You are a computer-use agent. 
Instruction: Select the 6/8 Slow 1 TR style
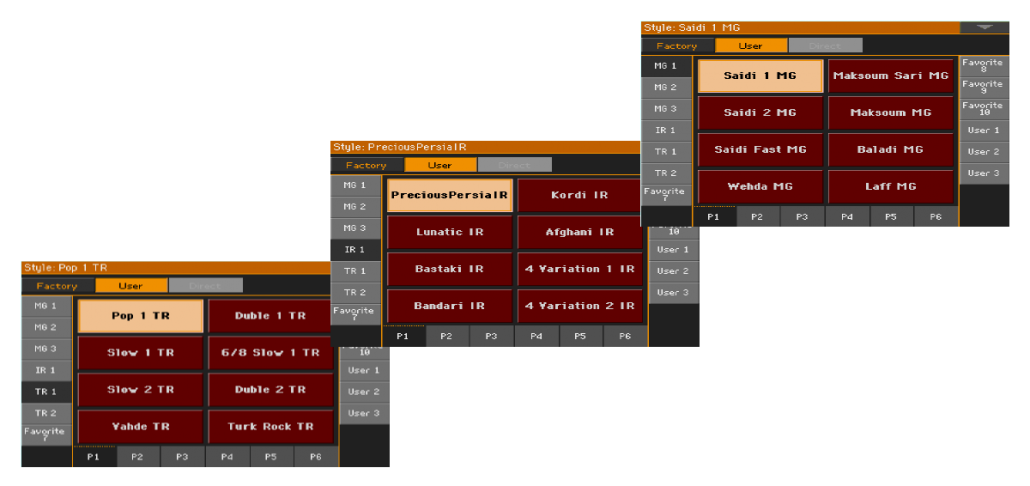click(270, 353)
